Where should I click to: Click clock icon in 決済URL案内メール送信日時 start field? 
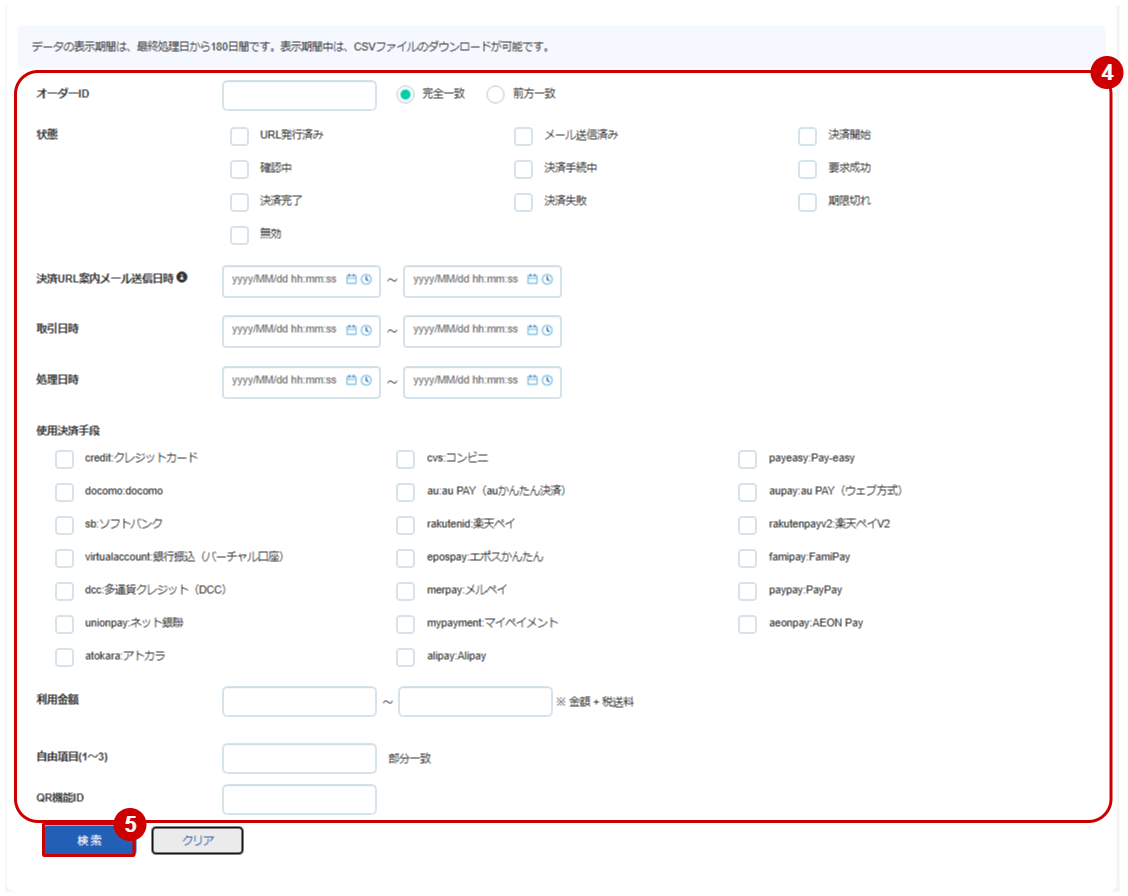pos(366,279)
